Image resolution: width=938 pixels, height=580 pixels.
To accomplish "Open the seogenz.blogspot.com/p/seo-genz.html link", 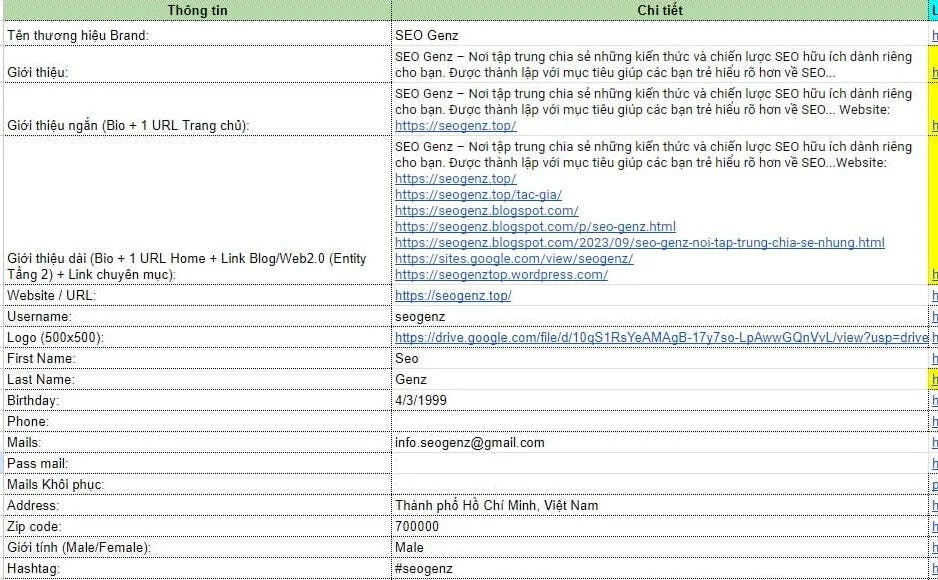I will coord(535,227).
